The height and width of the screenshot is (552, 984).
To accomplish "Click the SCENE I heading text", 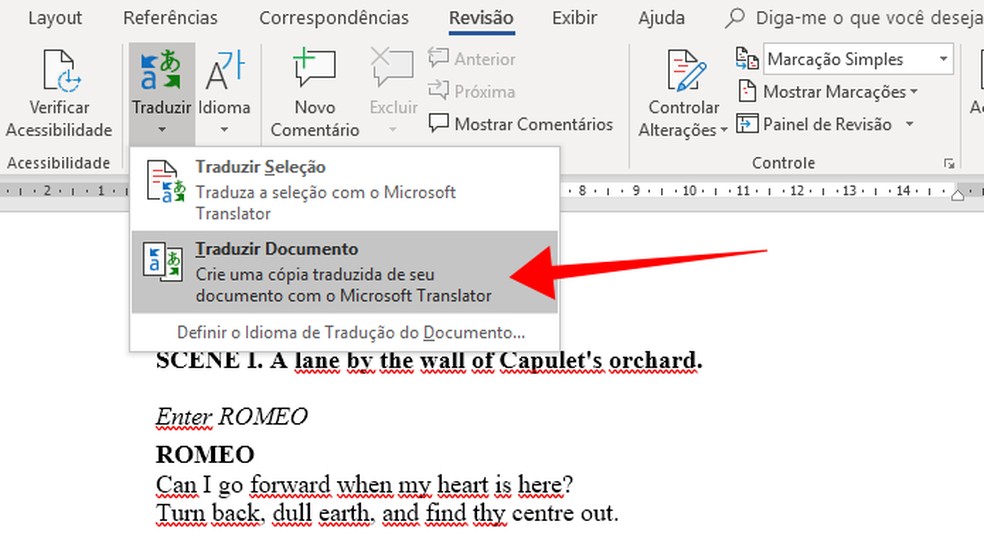I will tap(429, 361).
